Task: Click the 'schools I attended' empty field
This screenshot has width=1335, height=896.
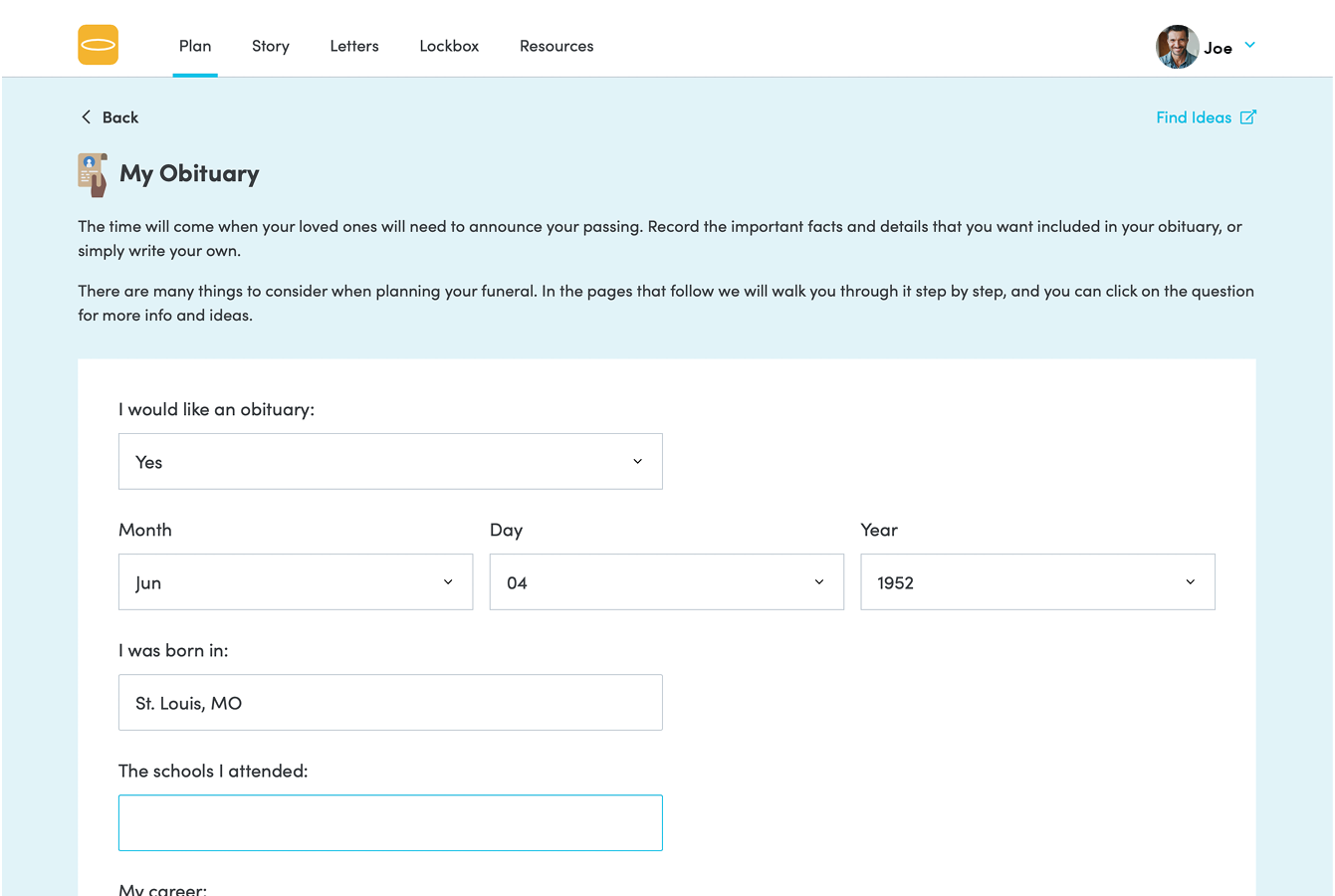Action: click(390, 822)
